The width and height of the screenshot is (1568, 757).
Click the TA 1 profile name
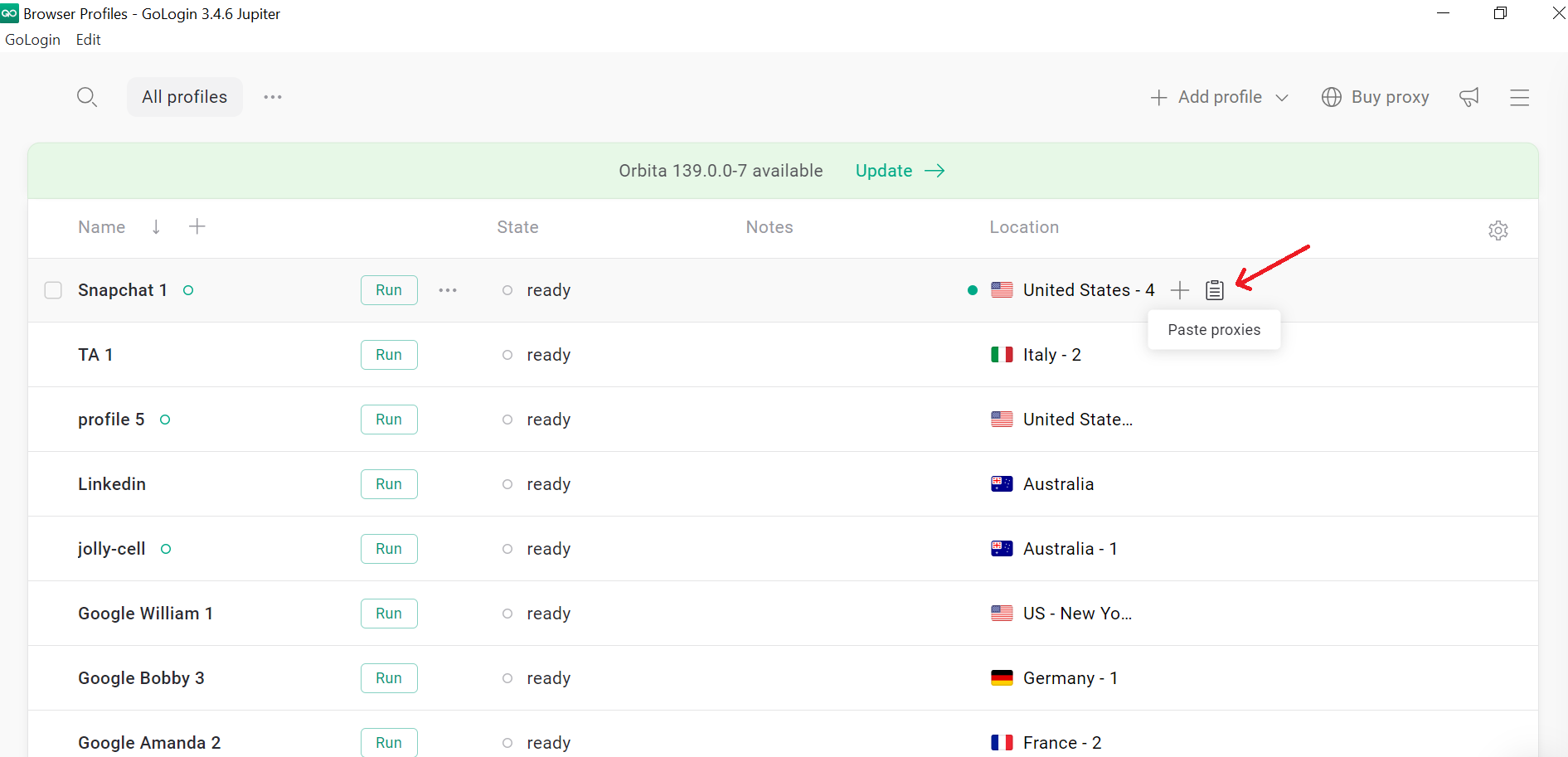(x=95, y=355)
